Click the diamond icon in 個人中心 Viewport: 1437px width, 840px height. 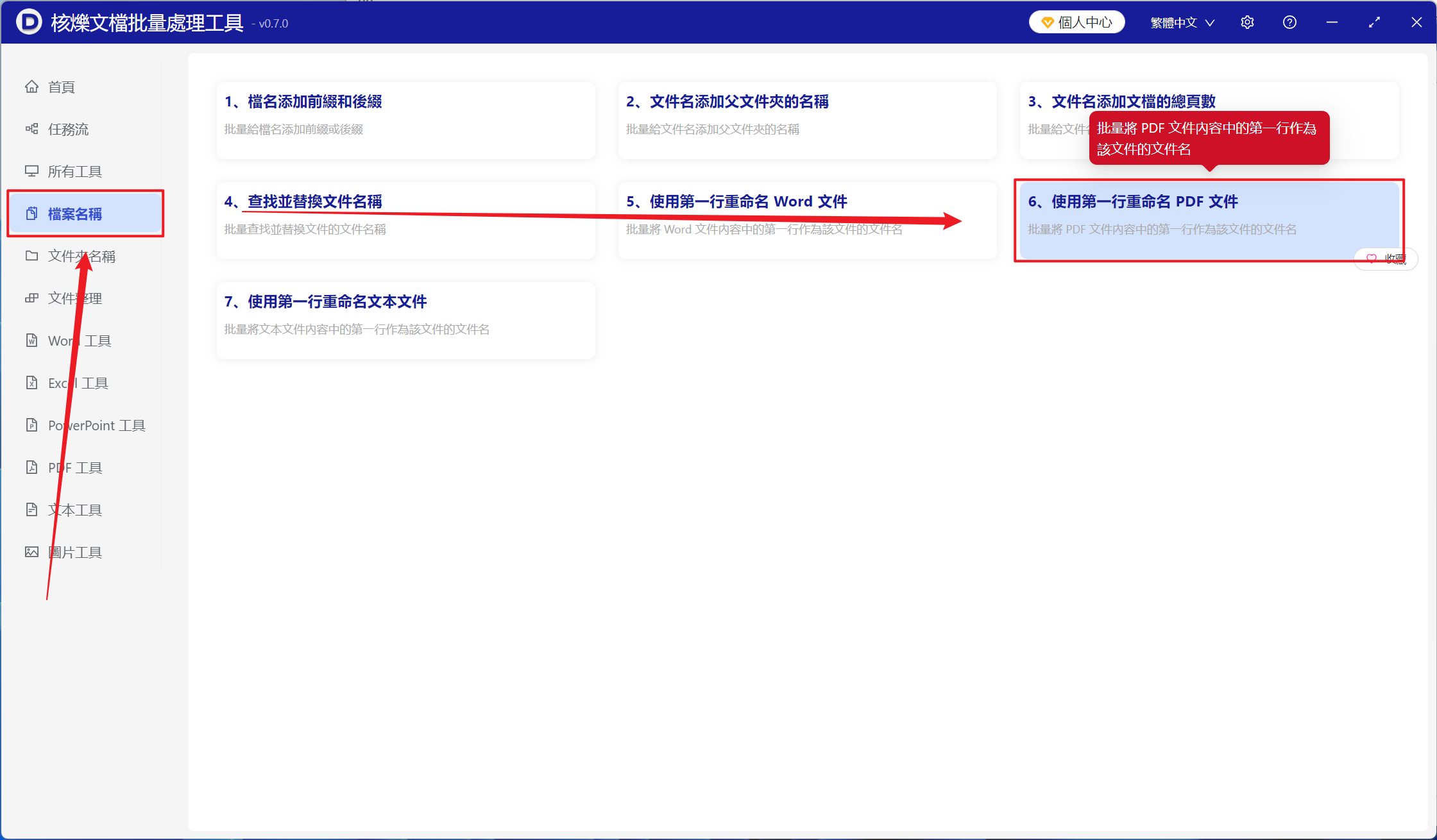[1048, 22]
